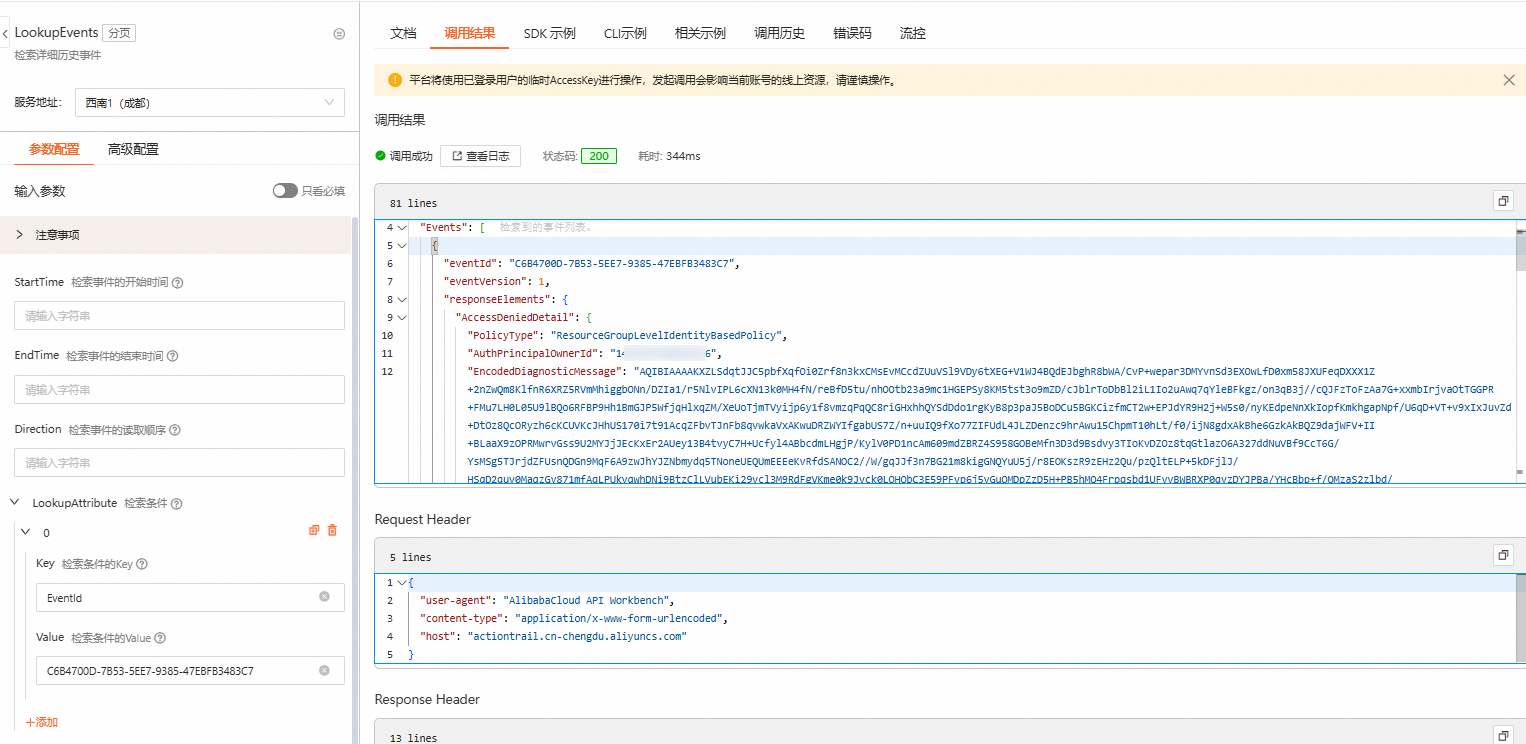Open the 错误码 tab

click(852, 33)
